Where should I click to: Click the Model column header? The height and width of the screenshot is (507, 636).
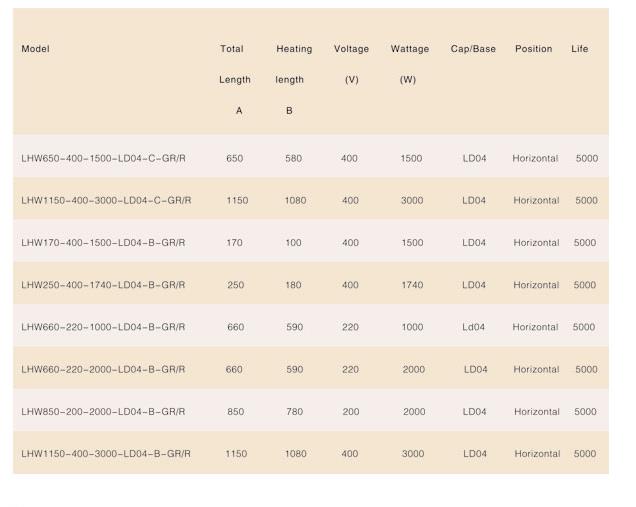[x=35, y=49]
